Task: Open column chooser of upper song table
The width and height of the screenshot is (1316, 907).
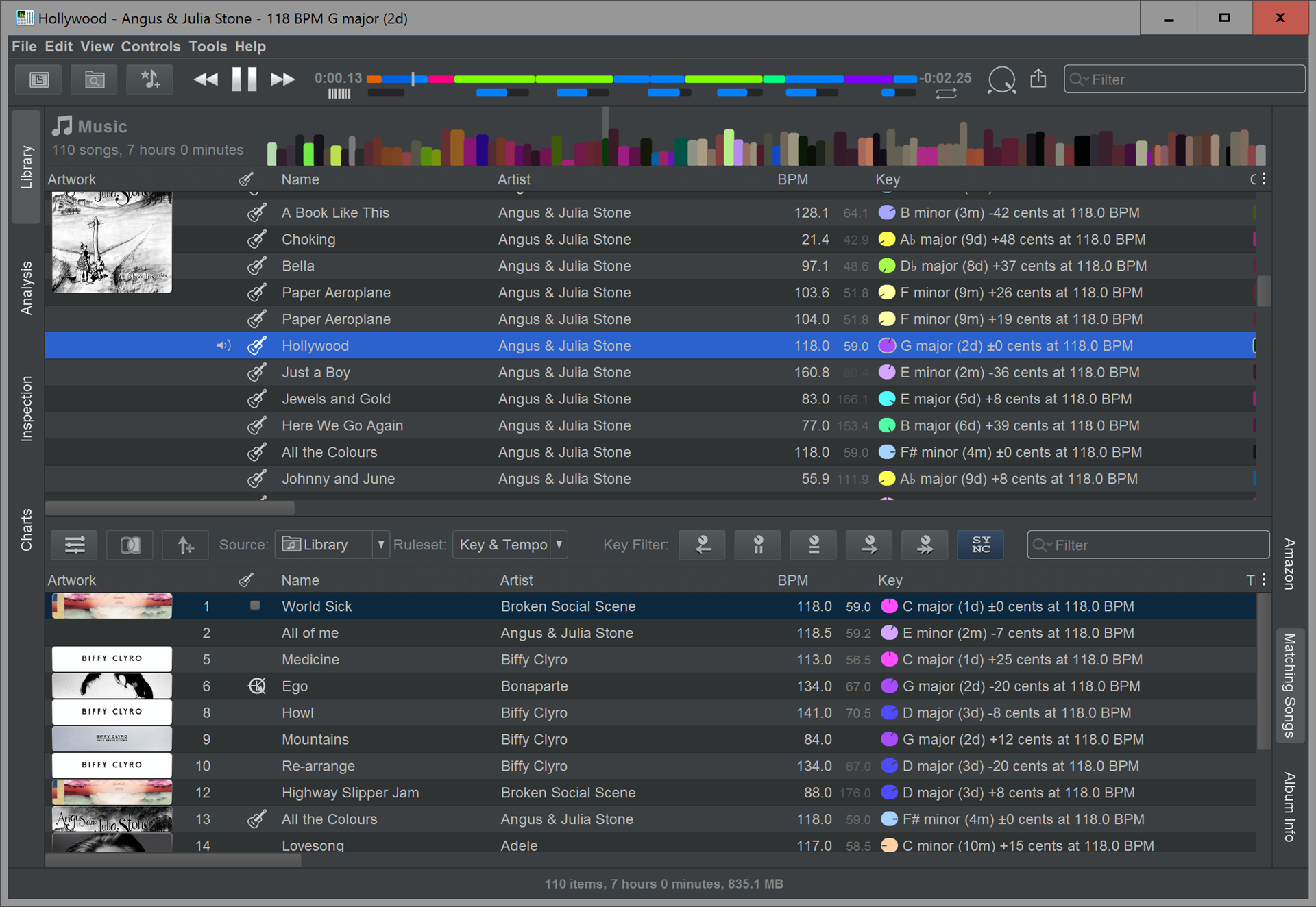Action: (x=1263, y=179)
